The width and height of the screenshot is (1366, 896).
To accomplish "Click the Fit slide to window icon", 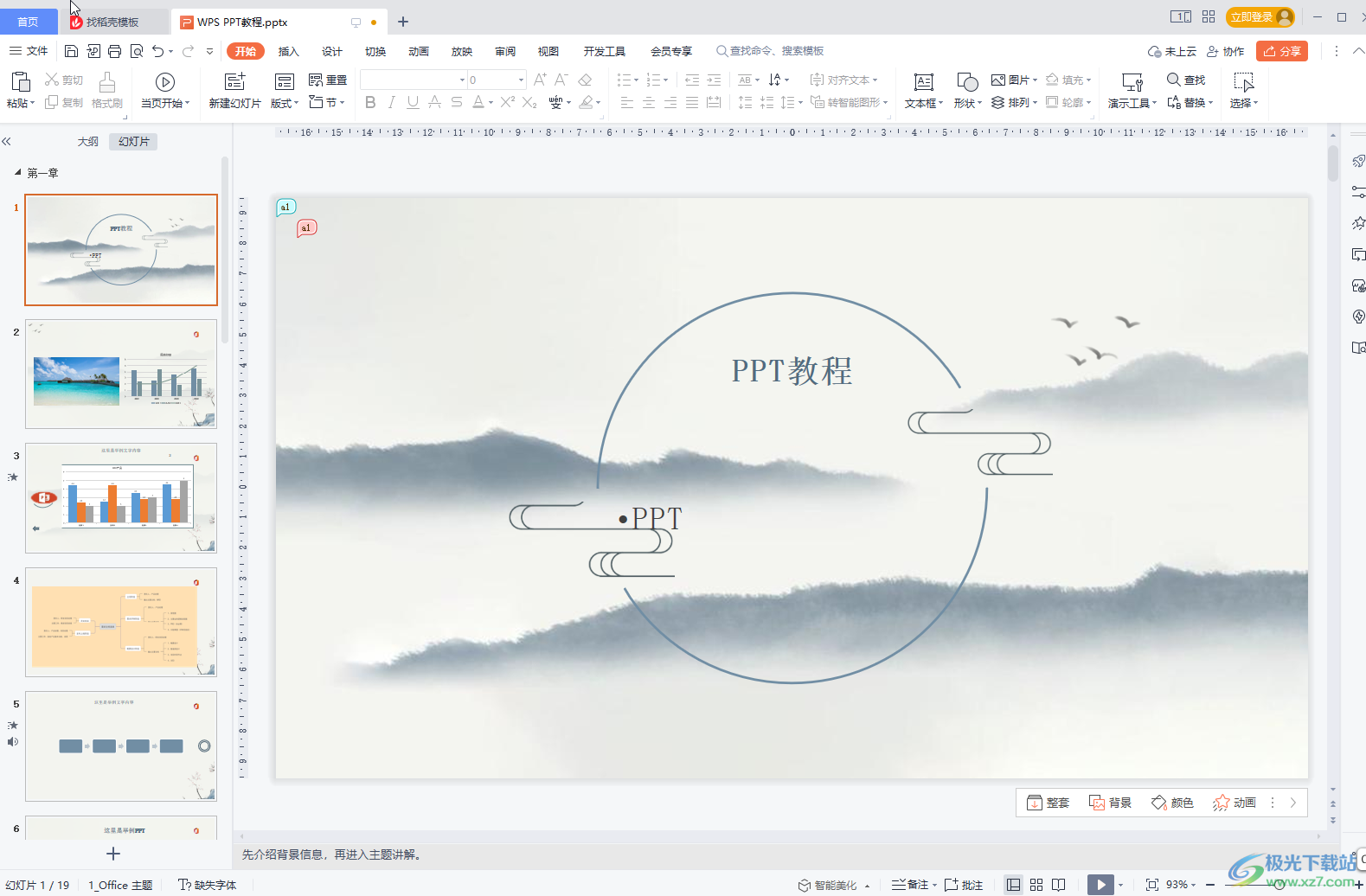I will tap(1152, 885).
